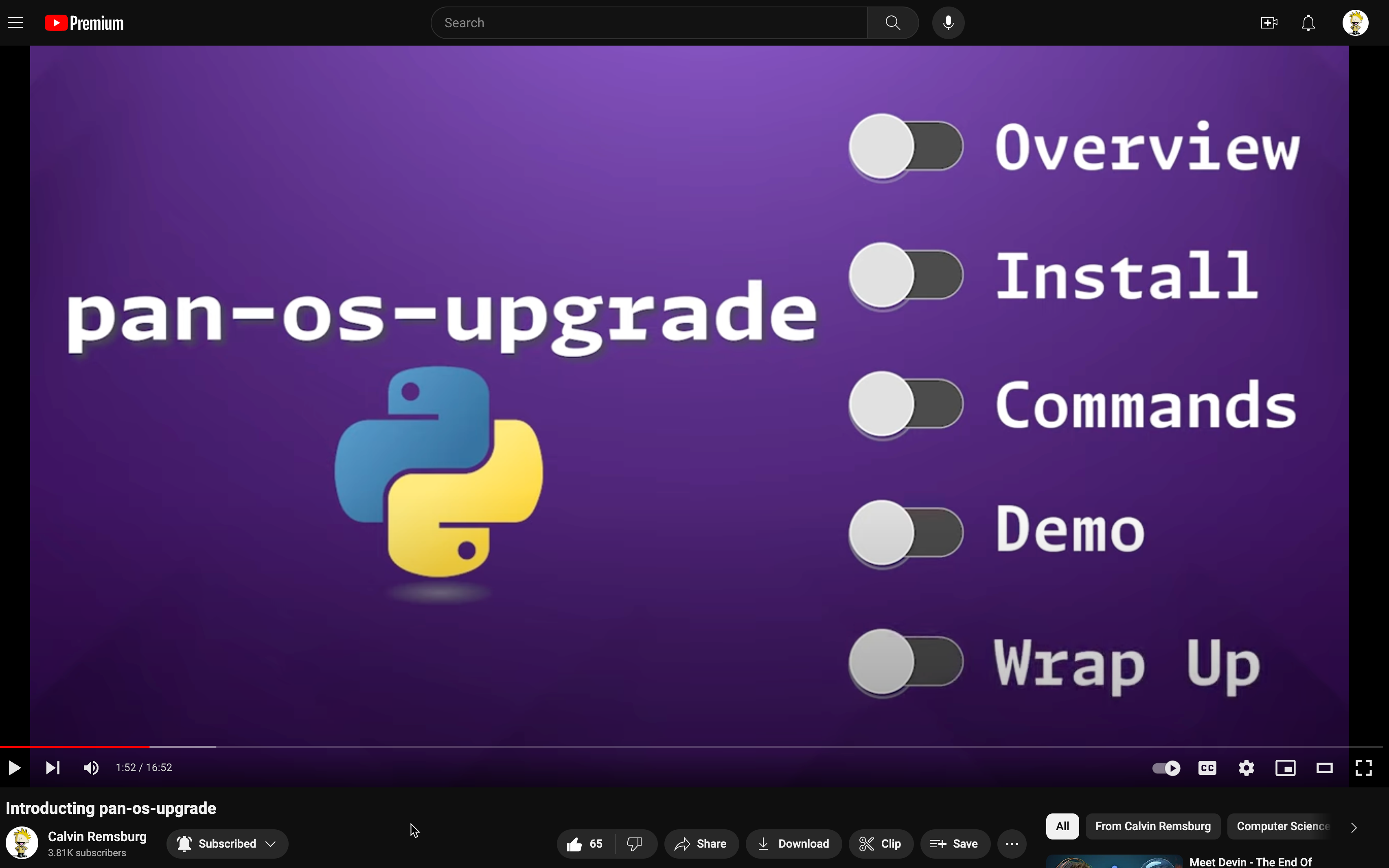This screenshot has width=1389, height=868.
Task: Download this video
Action: (x=794, y=844)
